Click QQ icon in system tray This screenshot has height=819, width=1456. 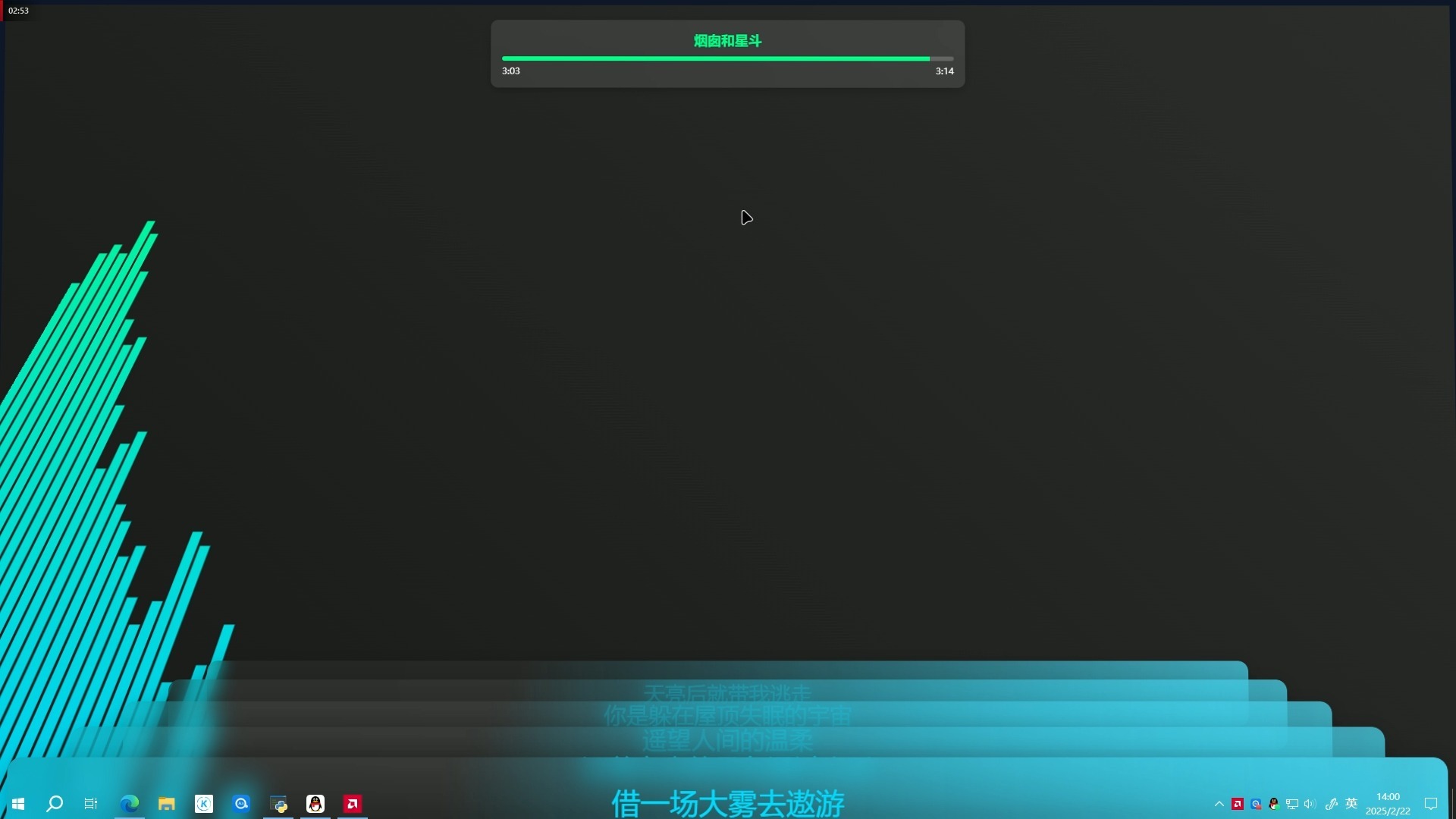(x=1274, y=804)
